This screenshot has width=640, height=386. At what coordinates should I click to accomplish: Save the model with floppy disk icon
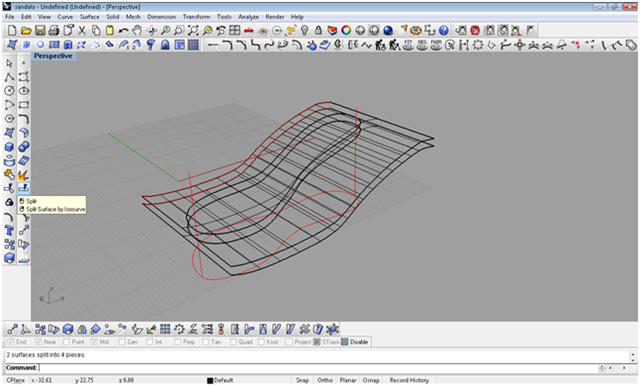(40, 30)
